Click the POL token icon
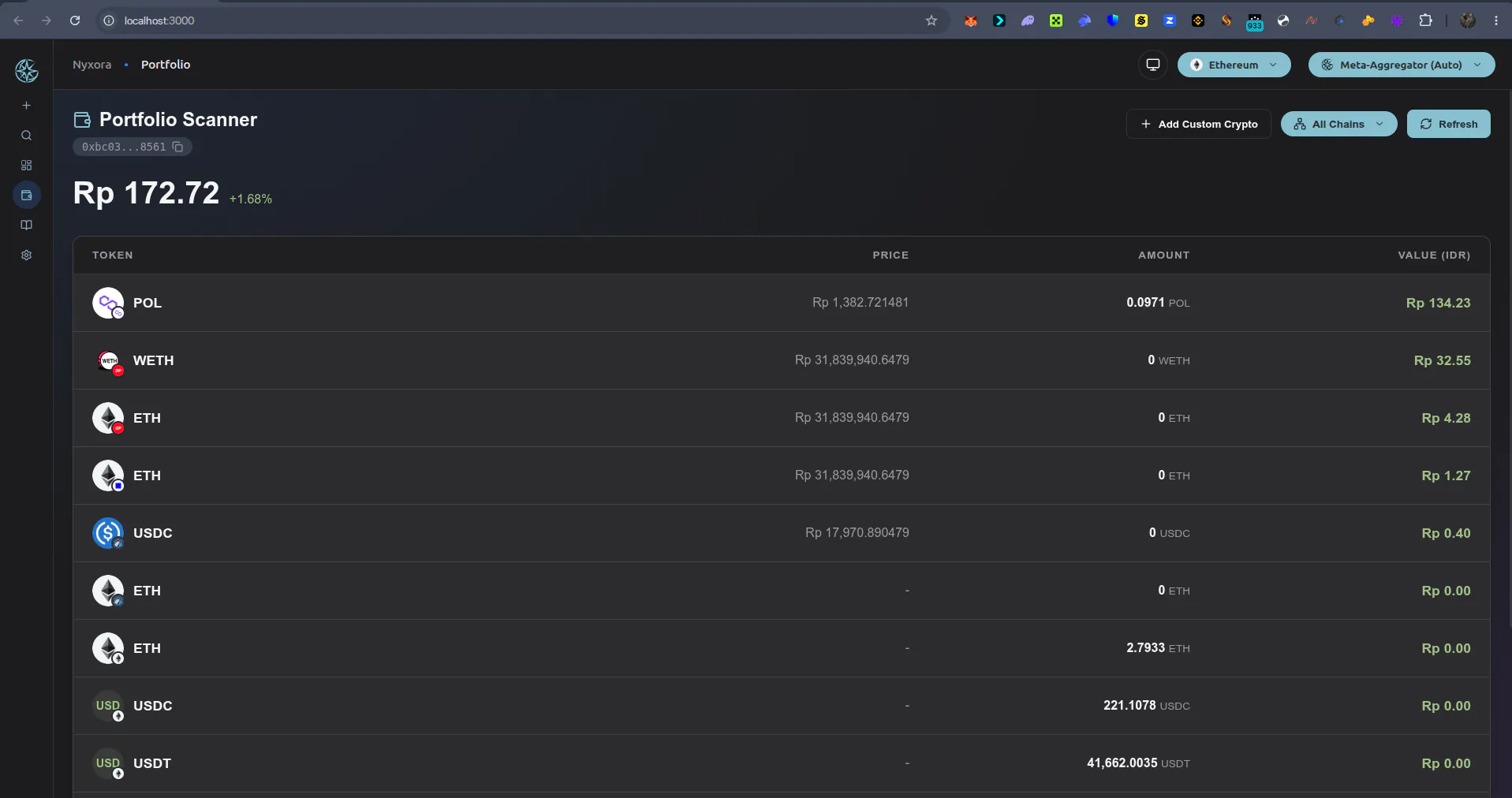The height and width of the screenshot is (798, 1512). tap(108, 303)
